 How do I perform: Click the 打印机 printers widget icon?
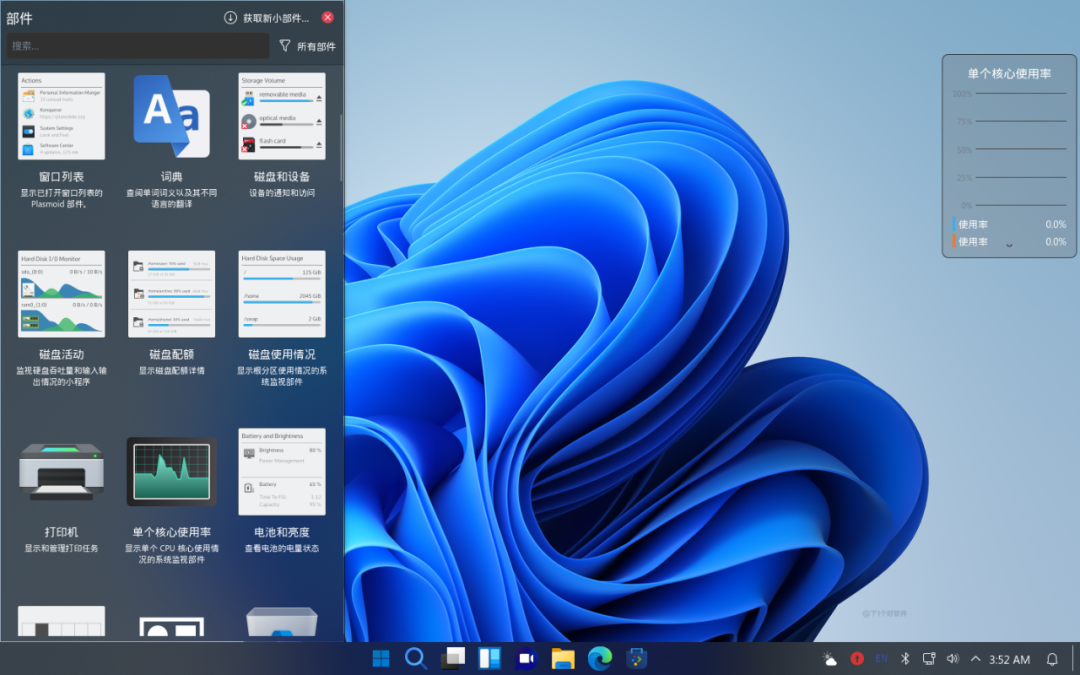61,470
